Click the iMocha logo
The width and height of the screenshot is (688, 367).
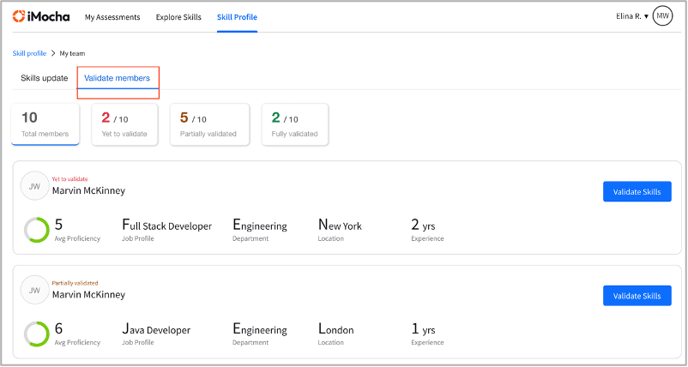pyautogui.click(x=41, y=17)
